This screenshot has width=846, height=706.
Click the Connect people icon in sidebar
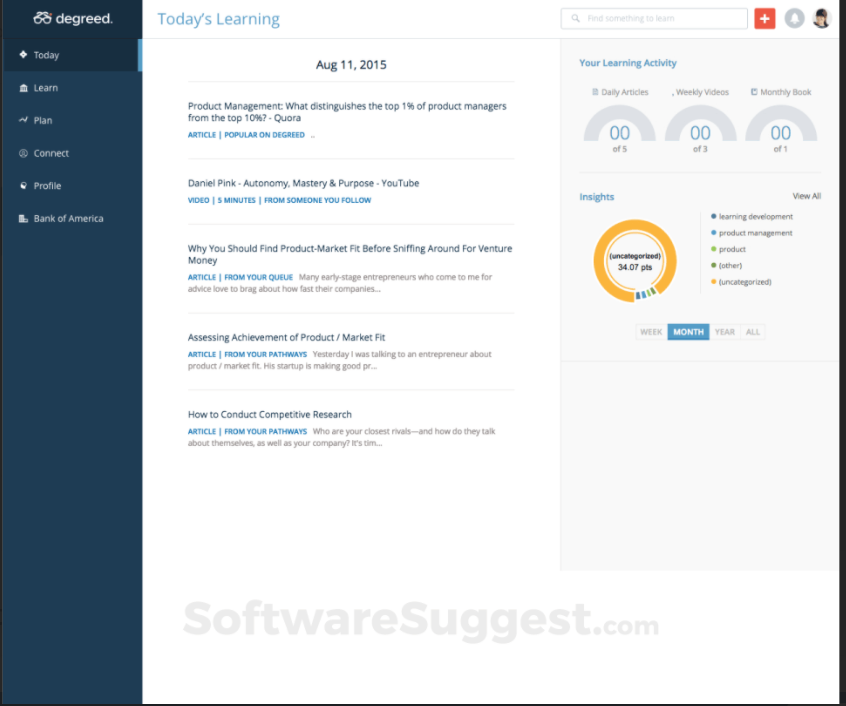point(23,153)
